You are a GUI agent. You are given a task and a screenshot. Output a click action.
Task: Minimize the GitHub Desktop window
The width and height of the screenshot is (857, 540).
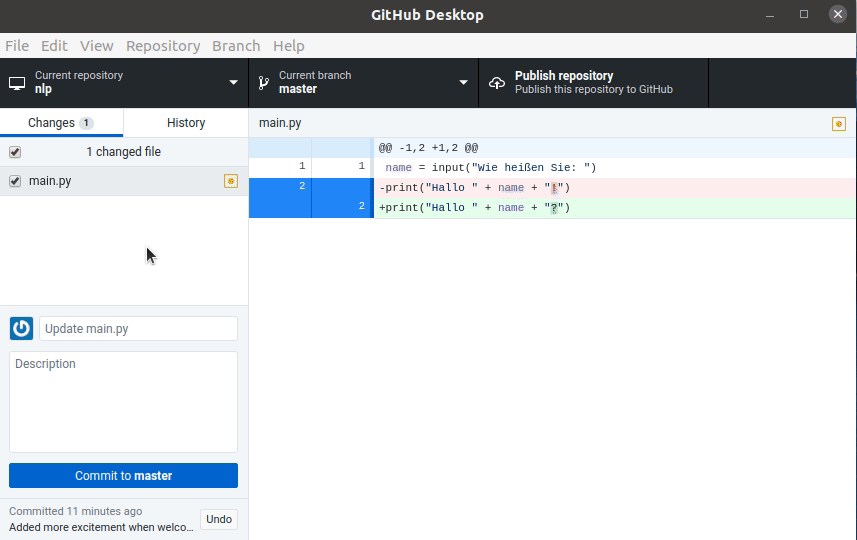[x=770, y=15]
